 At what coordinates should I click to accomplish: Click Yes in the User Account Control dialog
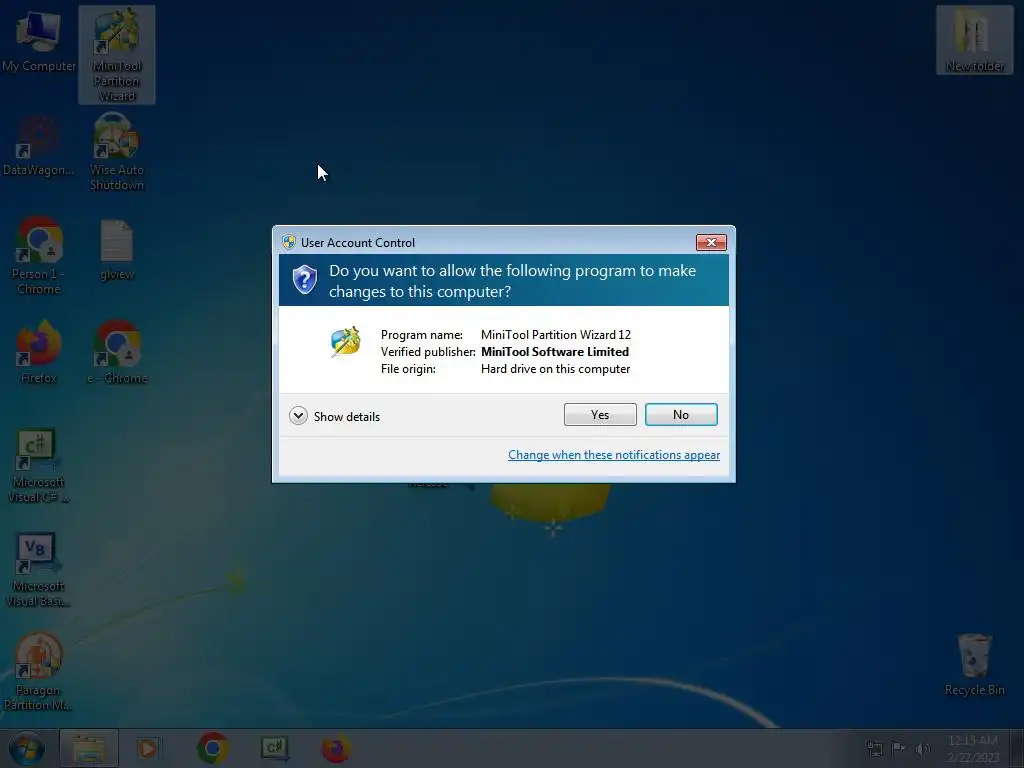[600, 415]
